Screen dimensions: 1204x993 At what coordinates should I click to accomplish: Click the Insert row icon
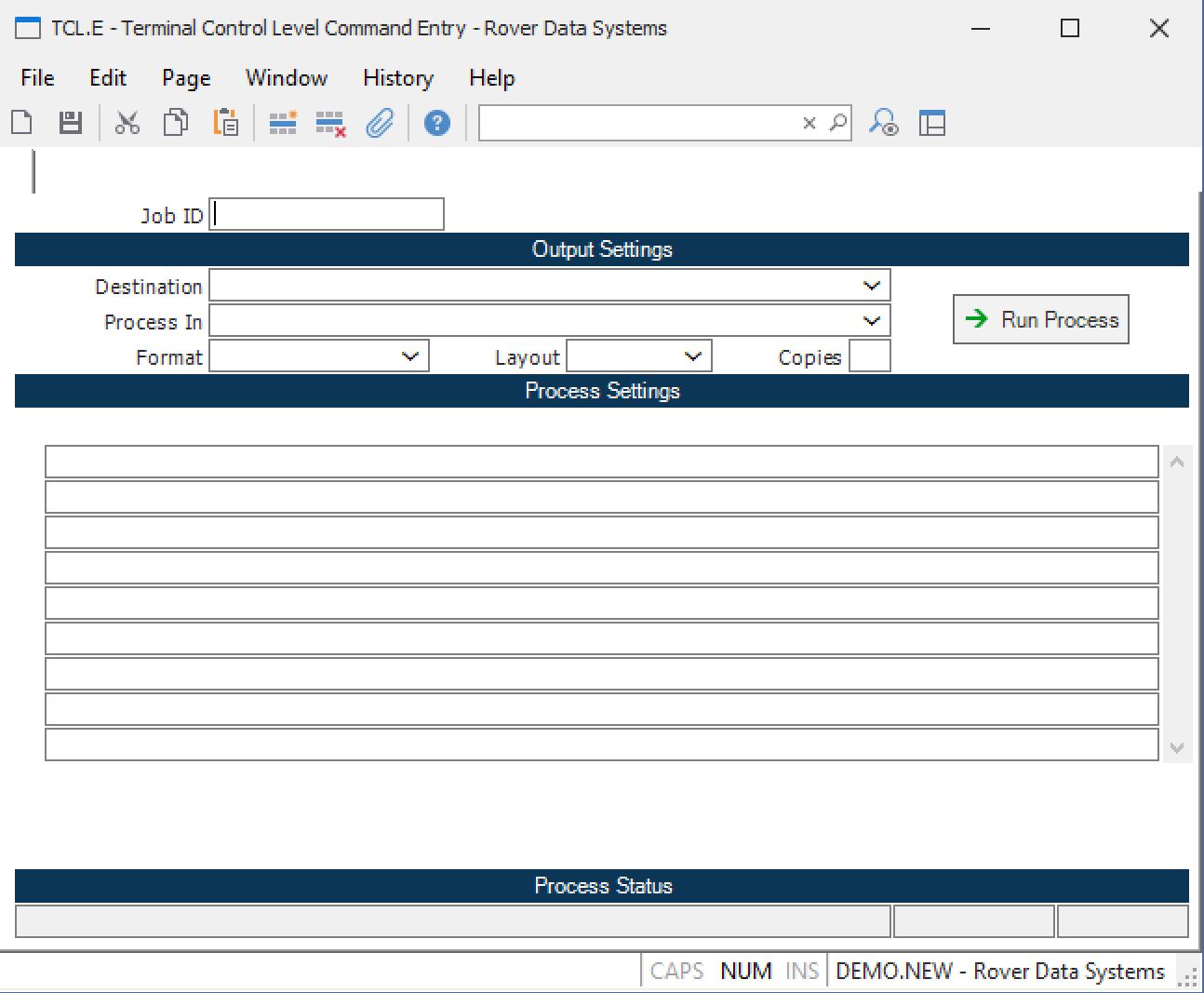point(283,123)
